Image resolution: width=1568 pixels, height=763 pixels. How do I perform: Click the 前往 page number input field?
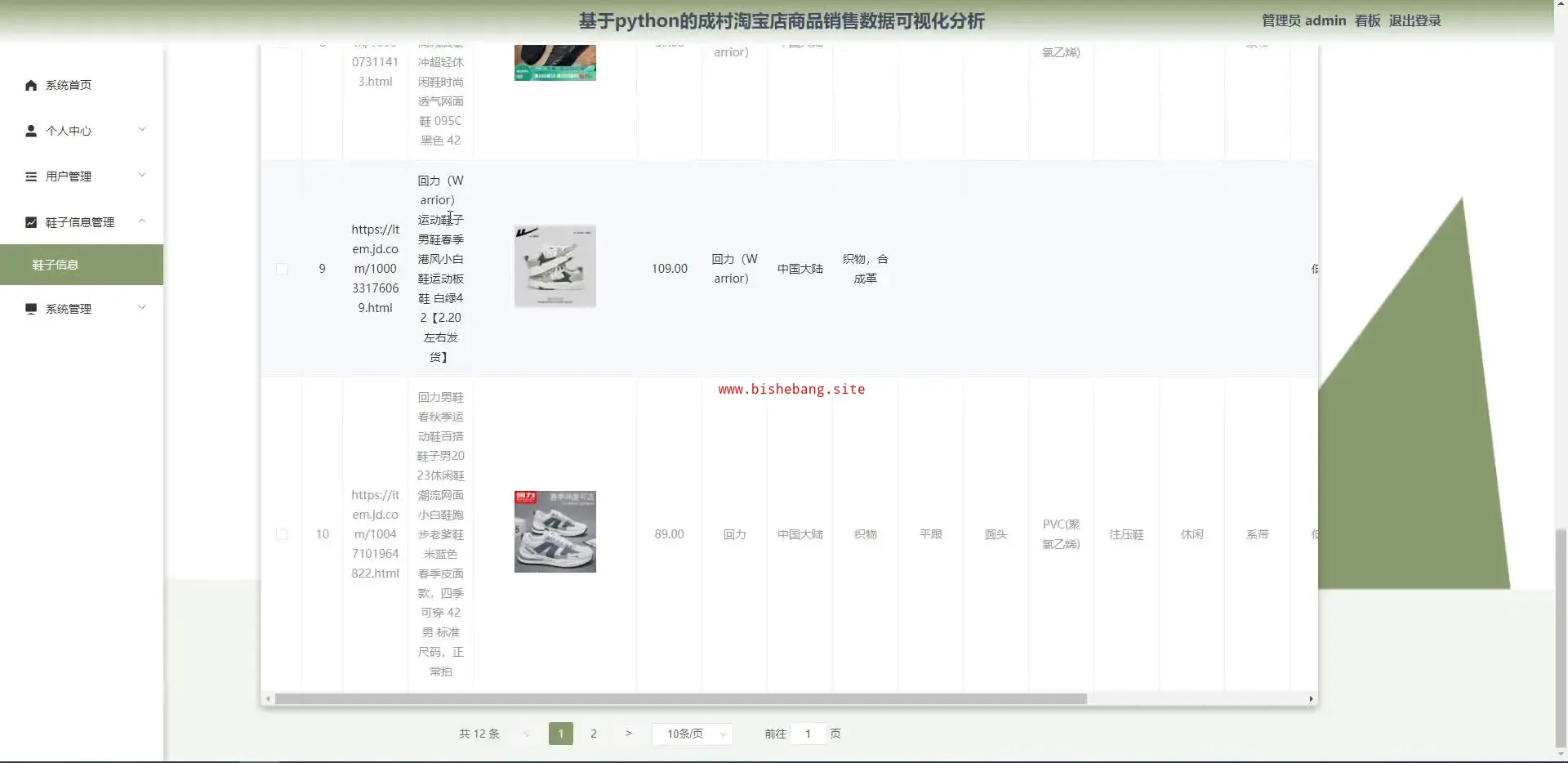tap(808, 734)
